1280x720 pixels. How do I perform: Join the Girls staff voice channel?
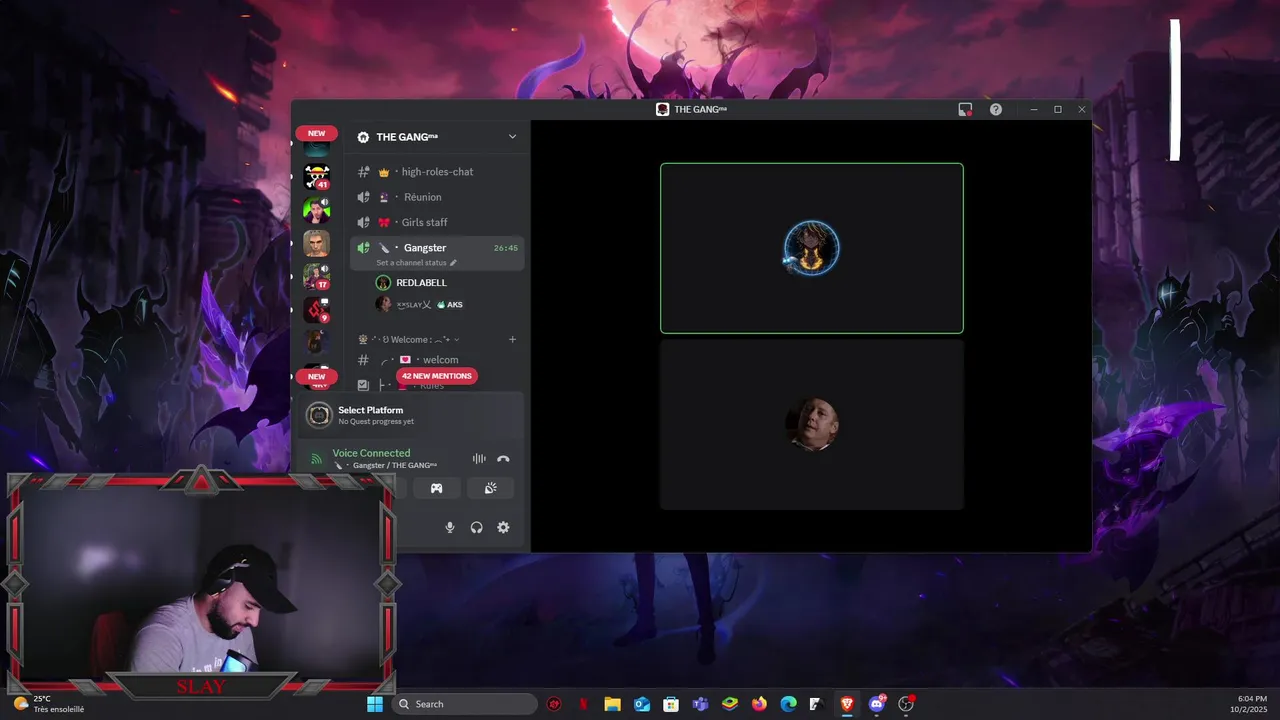click(437, 222)
